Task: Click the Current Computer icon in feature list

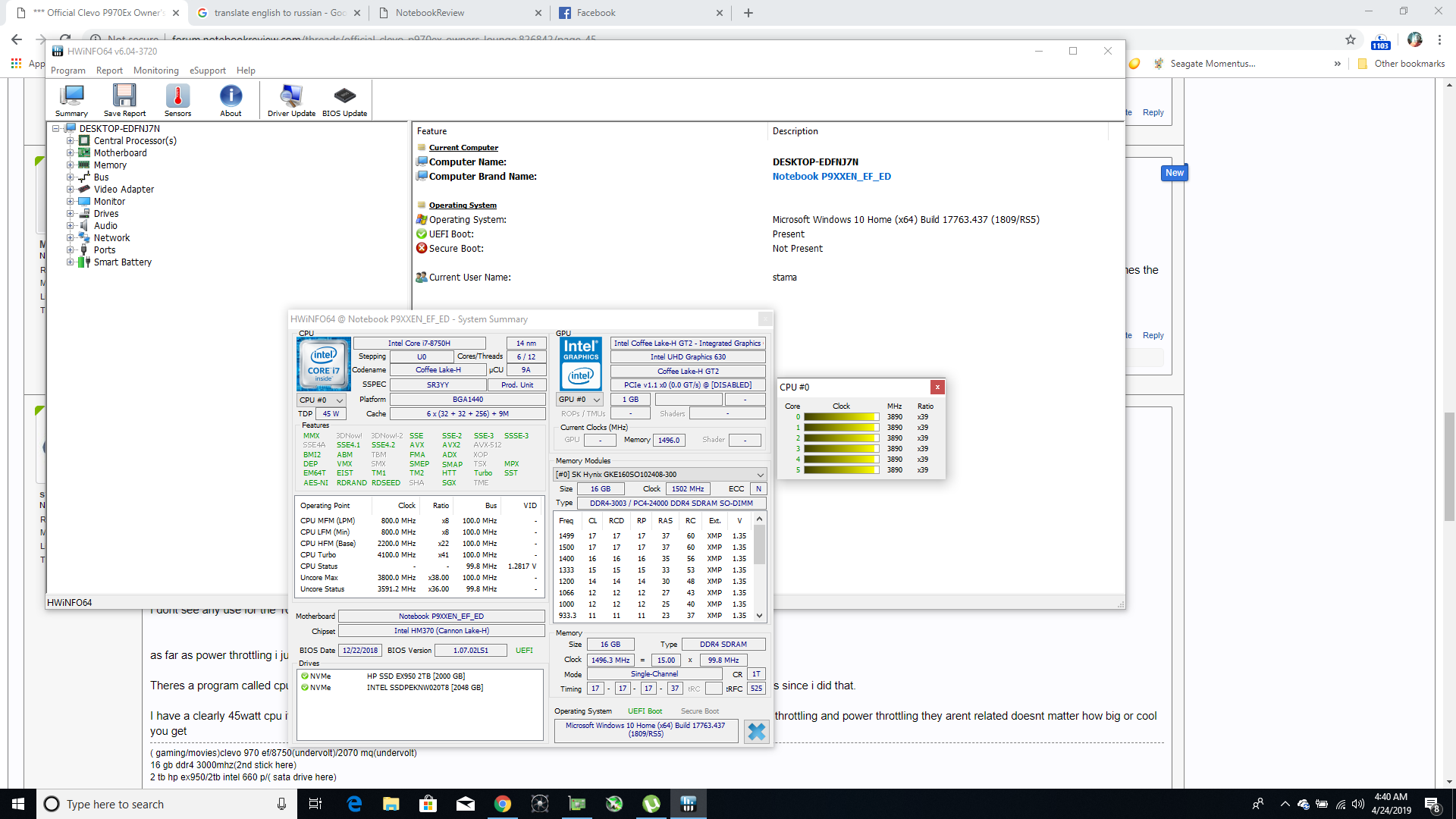Action: 422,147
